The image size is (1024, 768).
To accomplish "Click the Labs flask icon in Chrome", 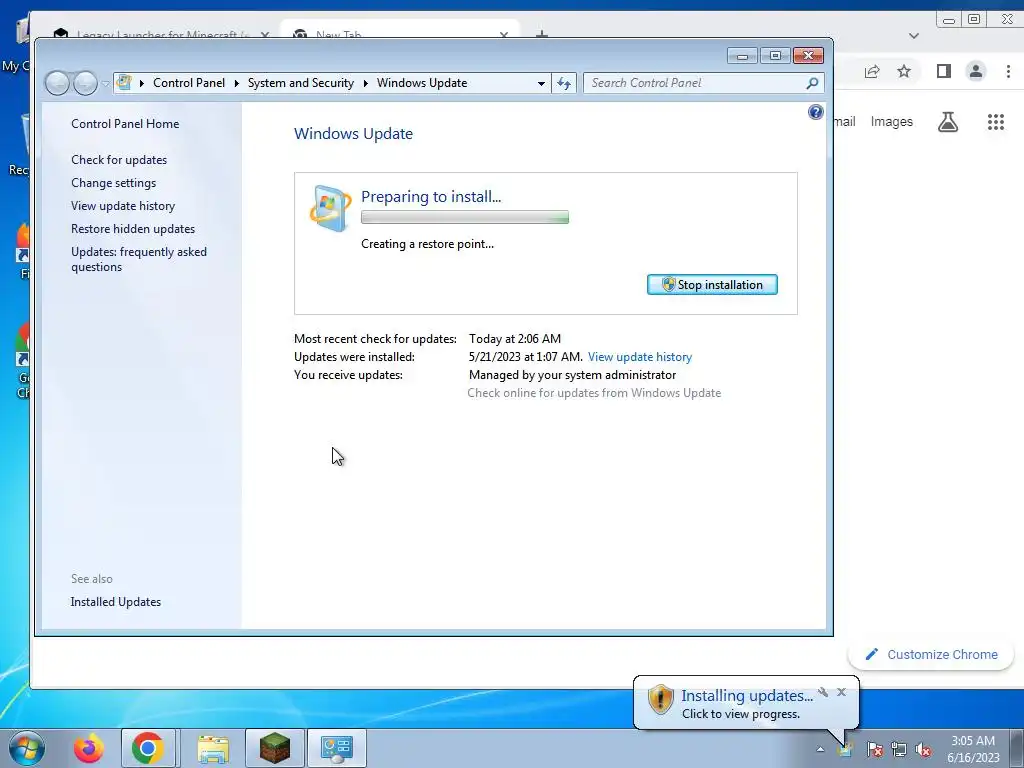I will [948, 121].
